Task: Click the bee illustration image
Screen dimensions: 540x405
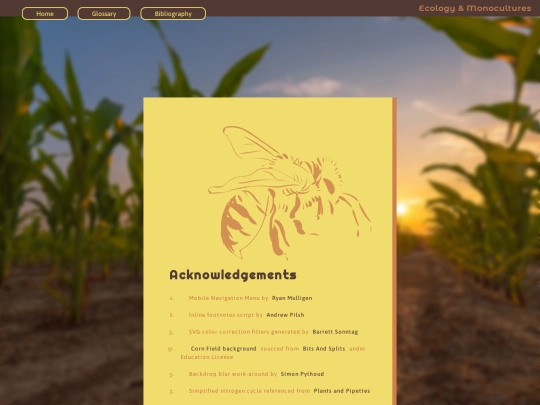Action: click(x=290, y=193)
